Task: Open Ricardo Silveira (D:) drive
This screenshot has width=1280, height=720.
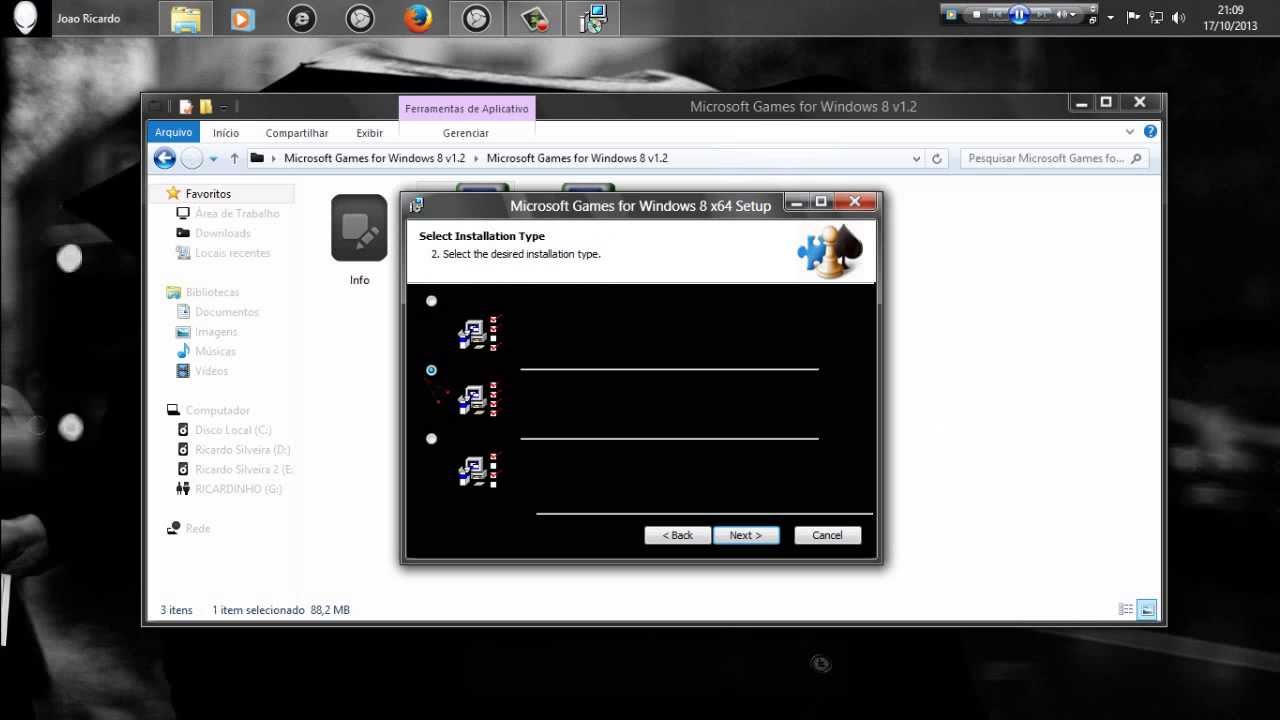Action: click(242, 450)
